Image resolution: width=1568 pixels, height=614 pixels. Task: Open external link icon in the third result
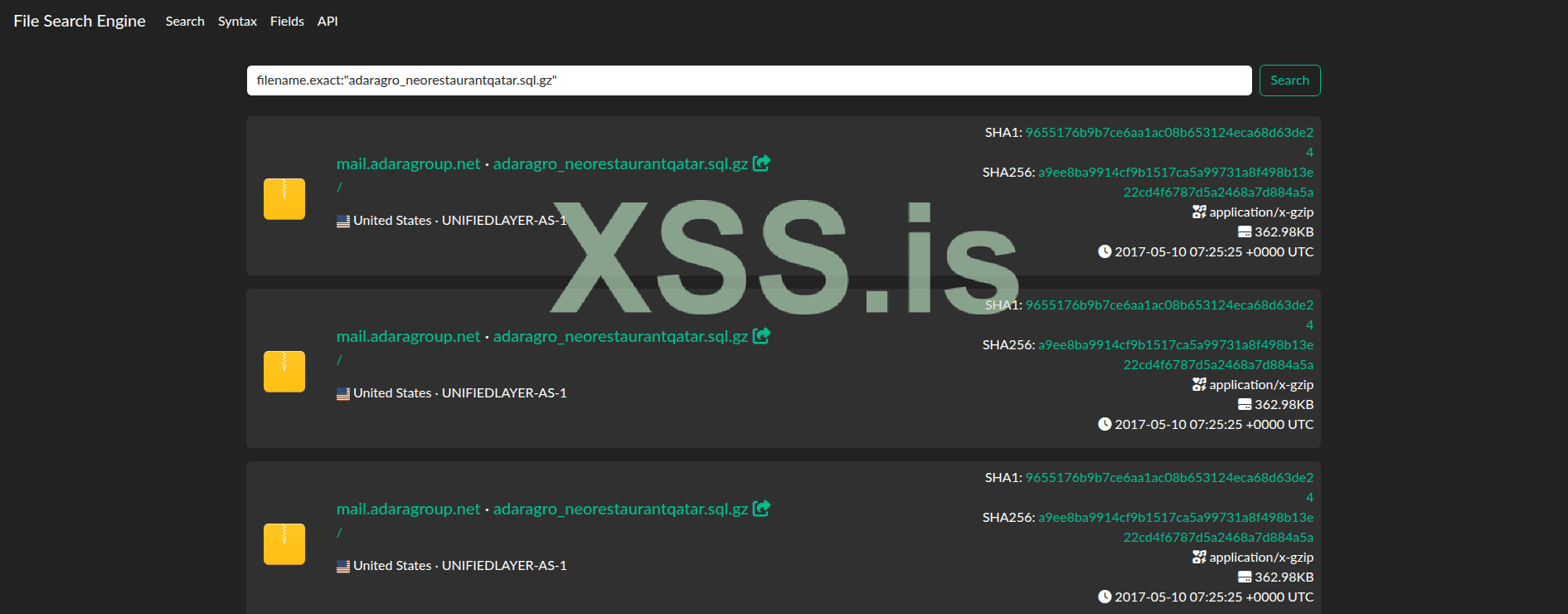pyautogui.click(x=761, y=509)
